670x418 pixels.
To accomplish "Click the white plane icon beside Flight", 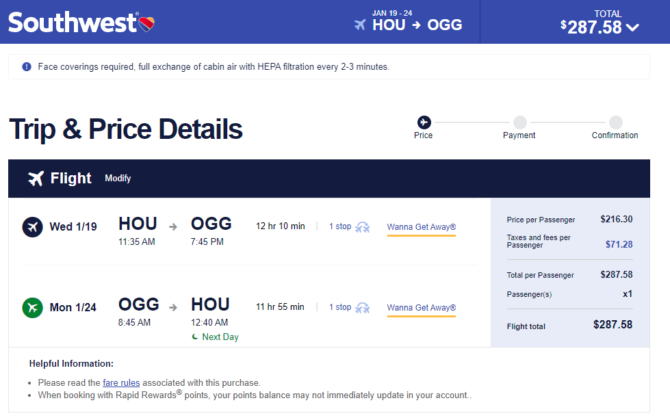I will 36,178.
